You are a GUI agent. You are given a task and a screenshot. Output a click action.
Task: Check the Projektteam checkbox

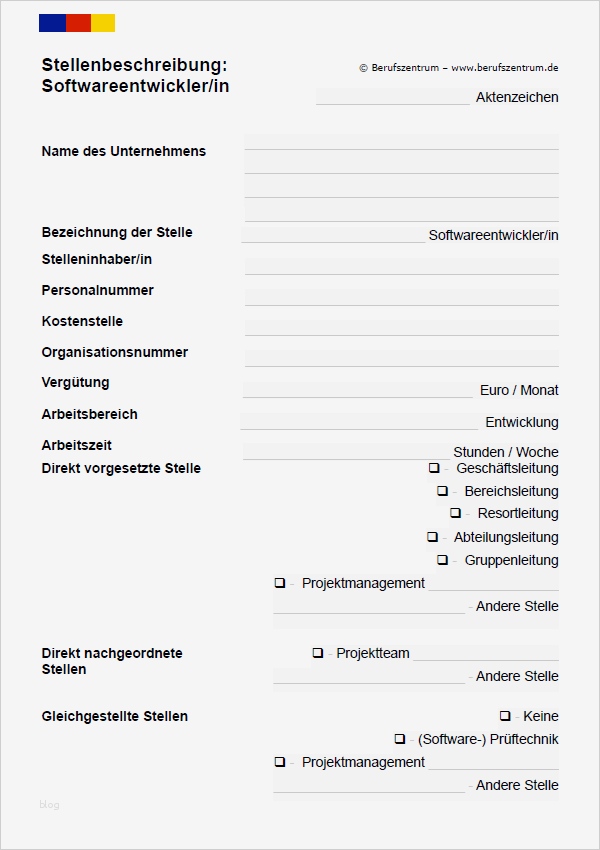coord(317,653)
